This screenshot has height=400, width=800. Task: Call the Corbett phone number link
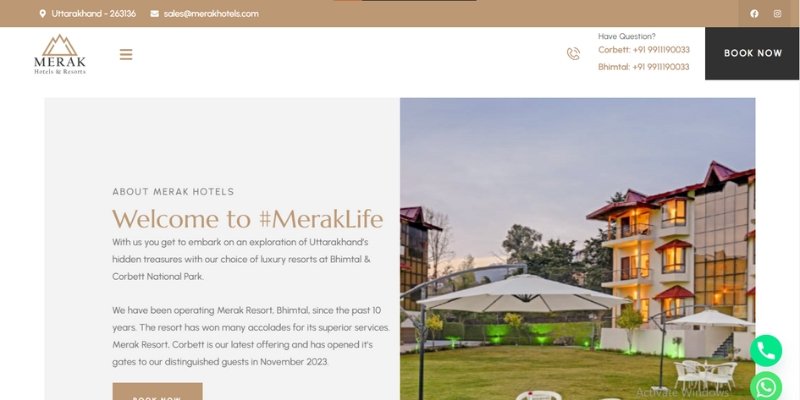click(643, 49)
